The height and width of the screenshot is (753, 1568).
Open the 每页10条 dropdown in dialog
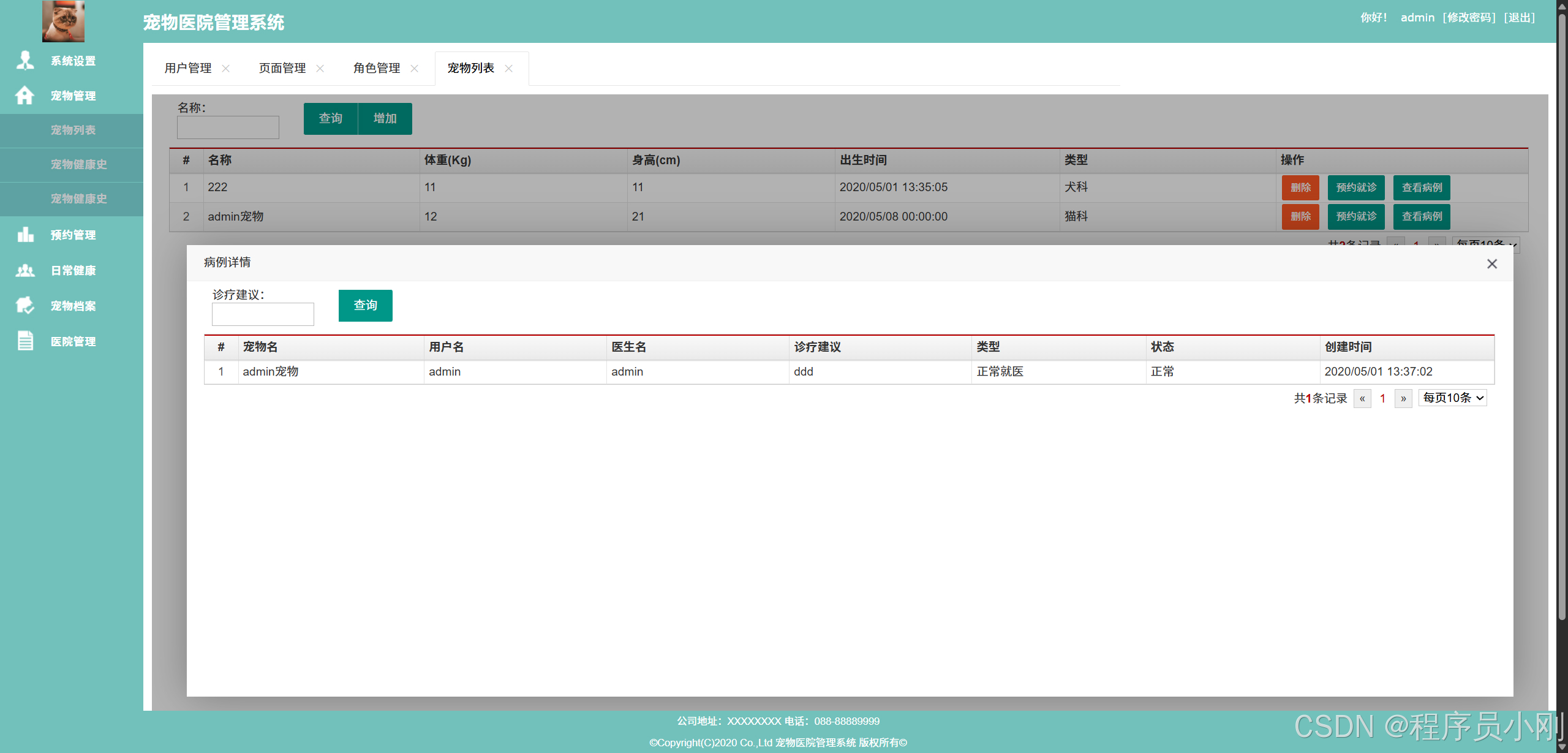(x=1452, y=398)
